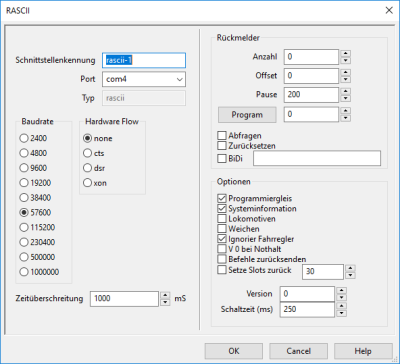The height and width of the screenshot is (364, 400).
Task: Click the Schnittstellenkennung text field
Action: (x=144, y=60)
